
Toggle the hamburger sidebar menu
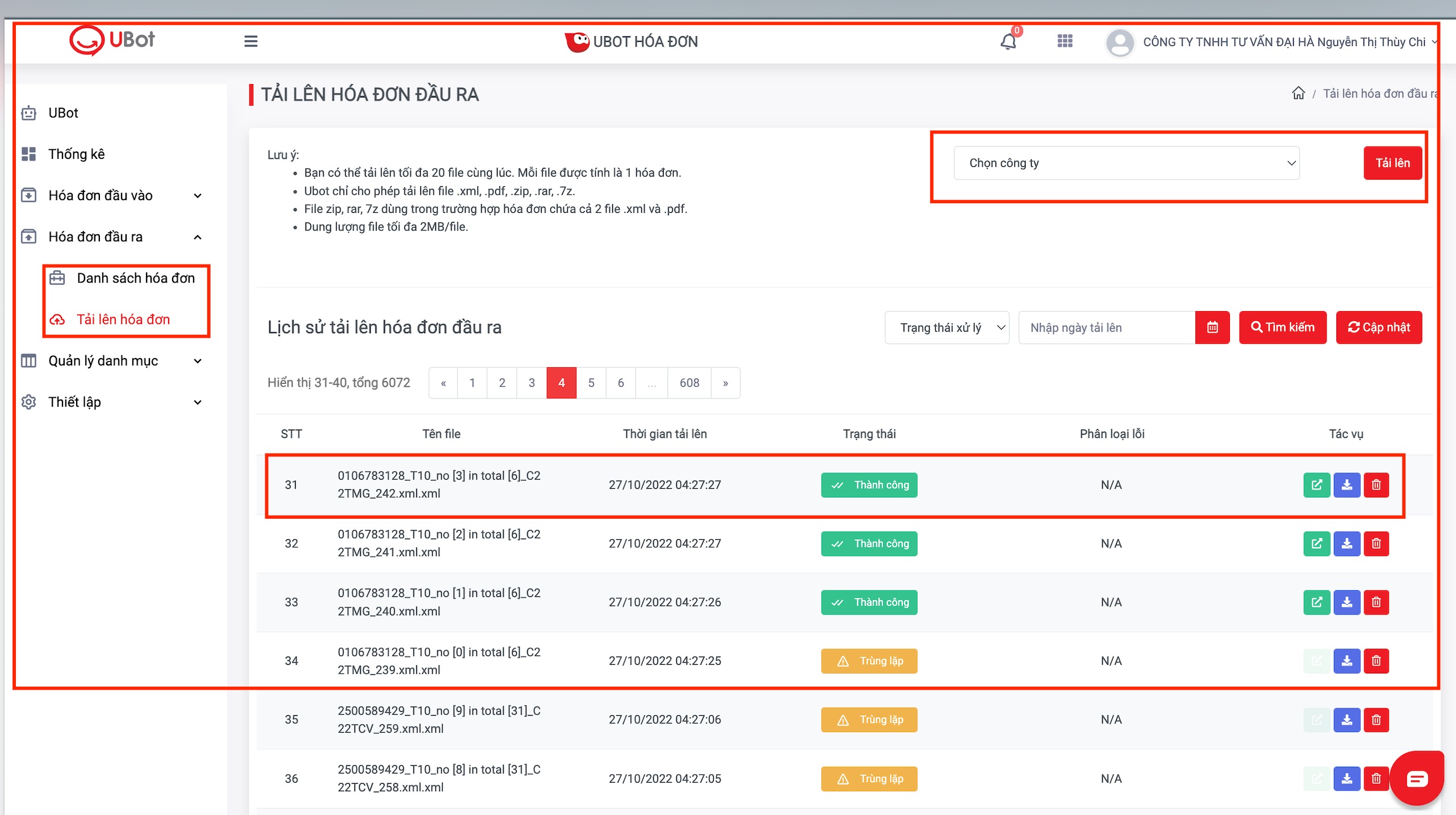[250, 41]
